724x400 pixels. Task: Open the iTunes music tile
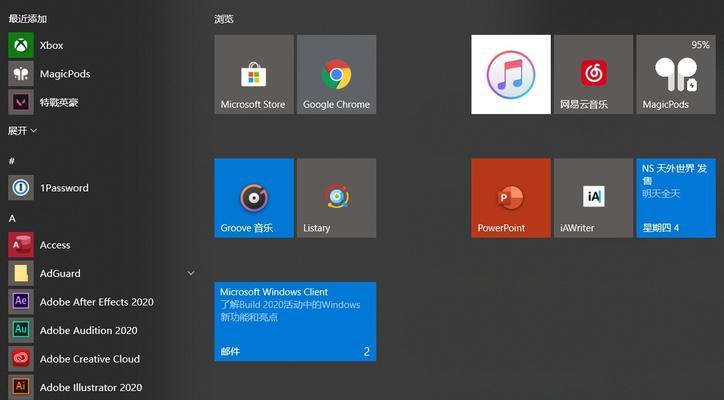[511, 74]
